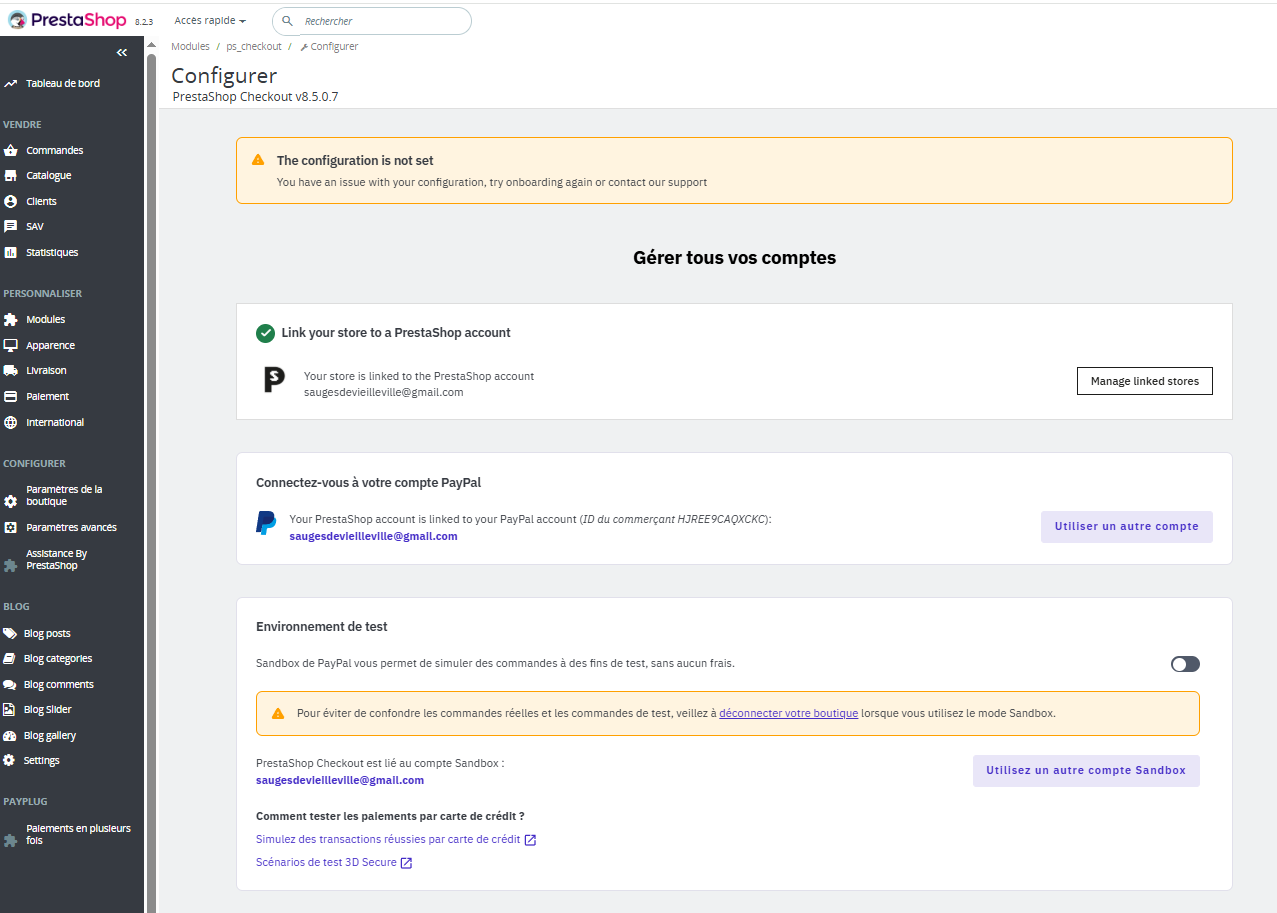Viewport: 1277px width, 913px height.
Task: Open Paramètres avancés menu
Action: [x=71, y=528]
